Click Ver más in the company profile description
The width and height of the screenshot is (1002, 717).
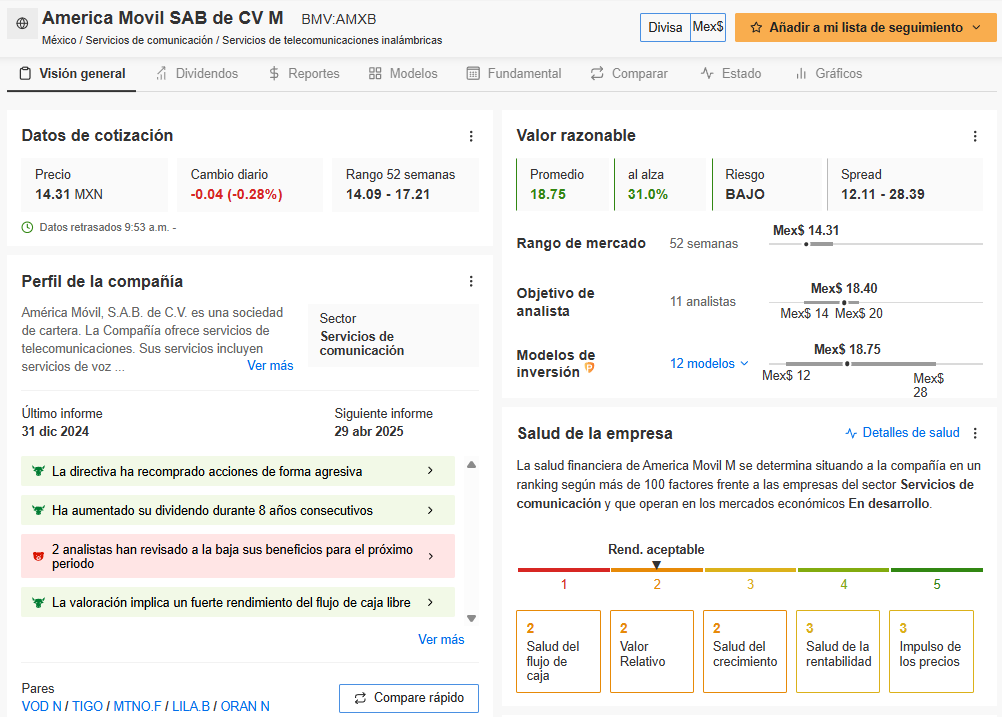(x=270, y=366)
